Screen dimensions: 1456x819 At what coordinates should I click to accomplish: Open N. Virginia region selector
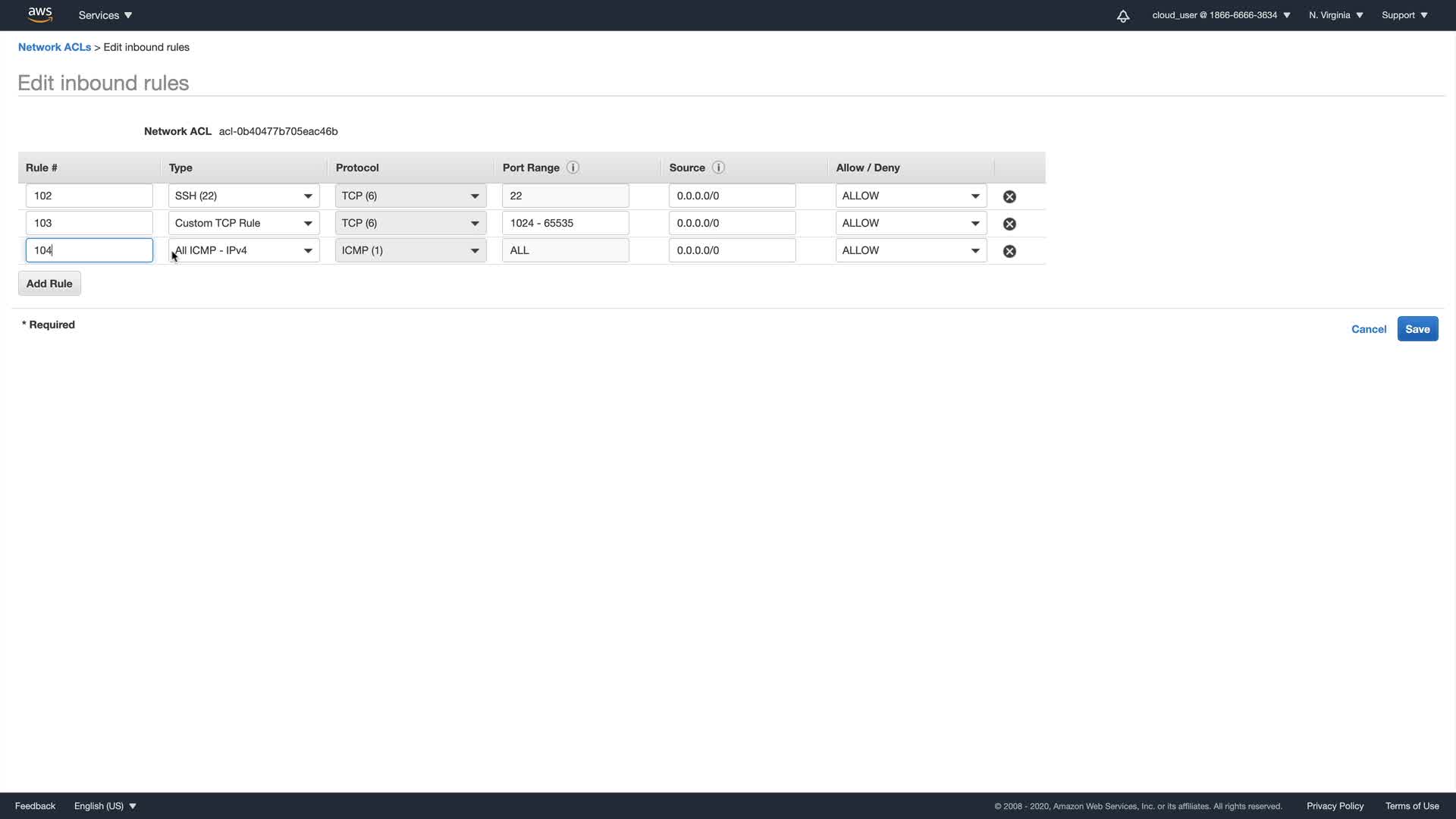pyautogui.click(x=1335, y=15)
